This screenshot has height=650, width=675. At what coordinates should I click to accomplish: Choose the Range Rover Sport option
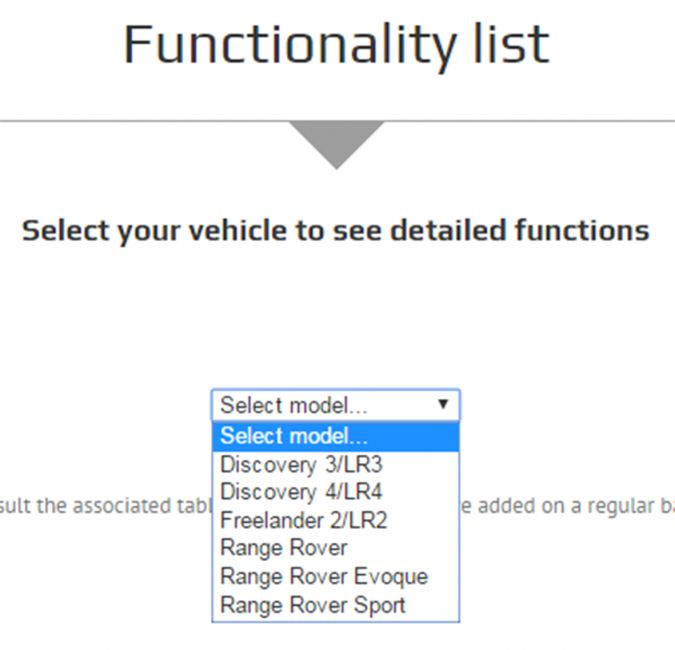336,605
